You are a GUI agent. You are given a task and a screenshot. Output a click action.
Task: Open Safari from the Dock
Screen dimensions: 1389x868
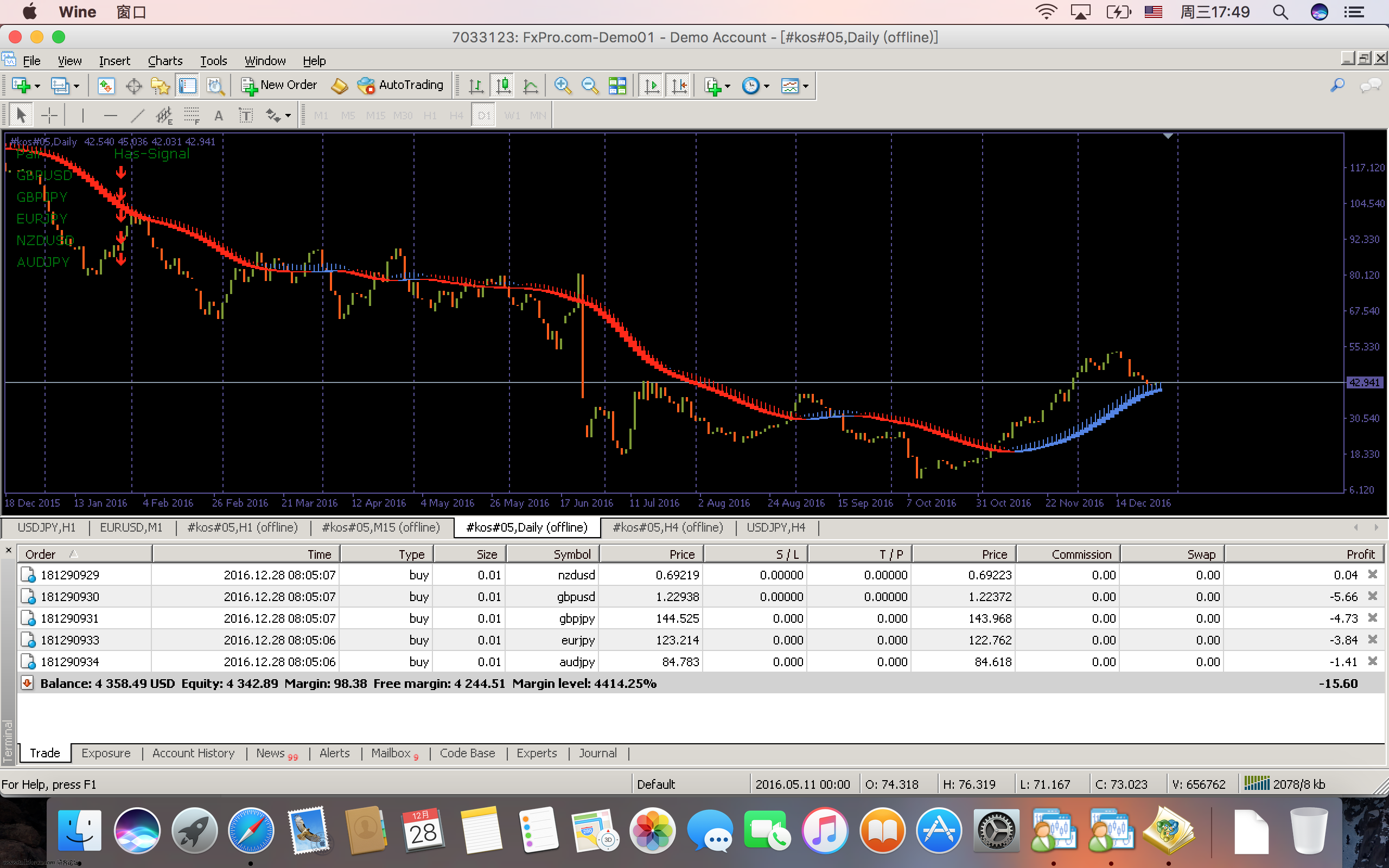coord(251,831)
